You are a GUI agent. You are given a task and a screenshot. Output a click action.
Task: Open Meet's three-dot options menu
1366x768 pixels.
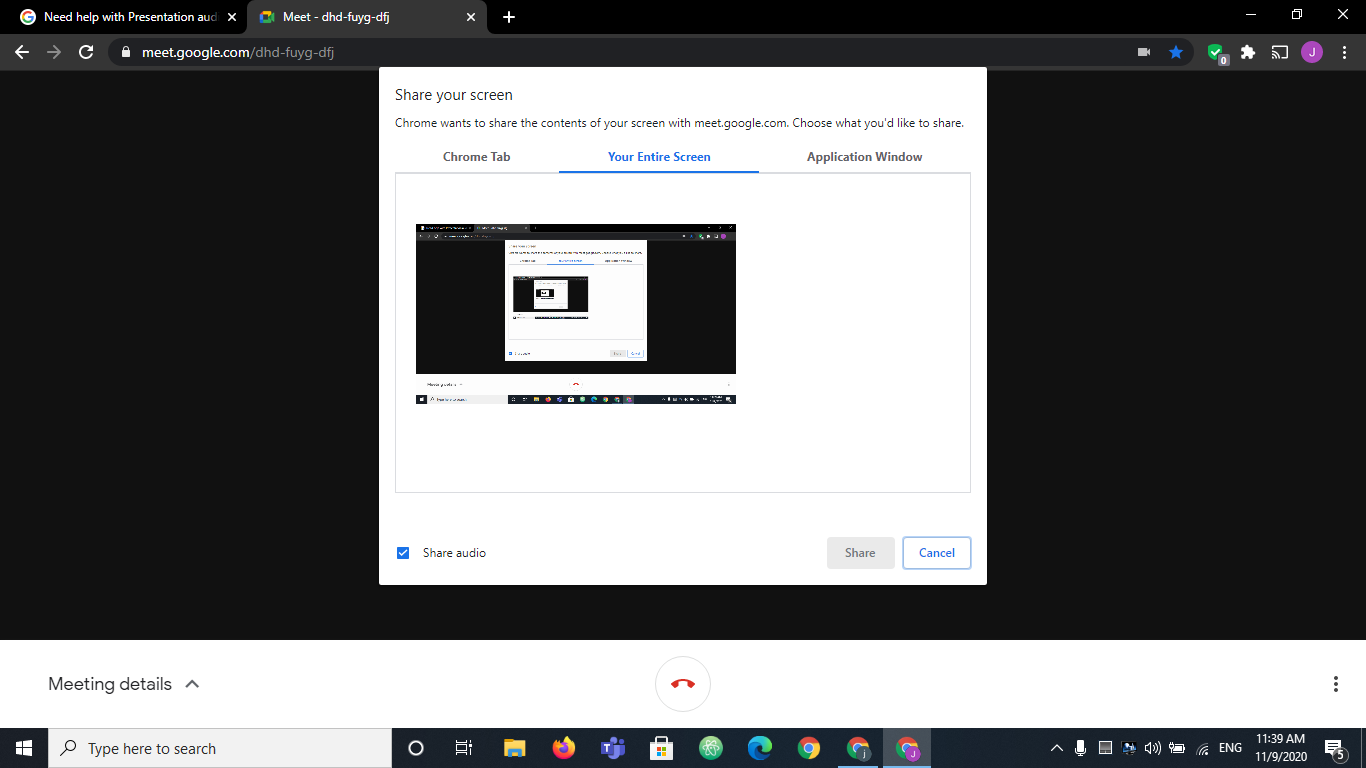(x=1336, y=683)
